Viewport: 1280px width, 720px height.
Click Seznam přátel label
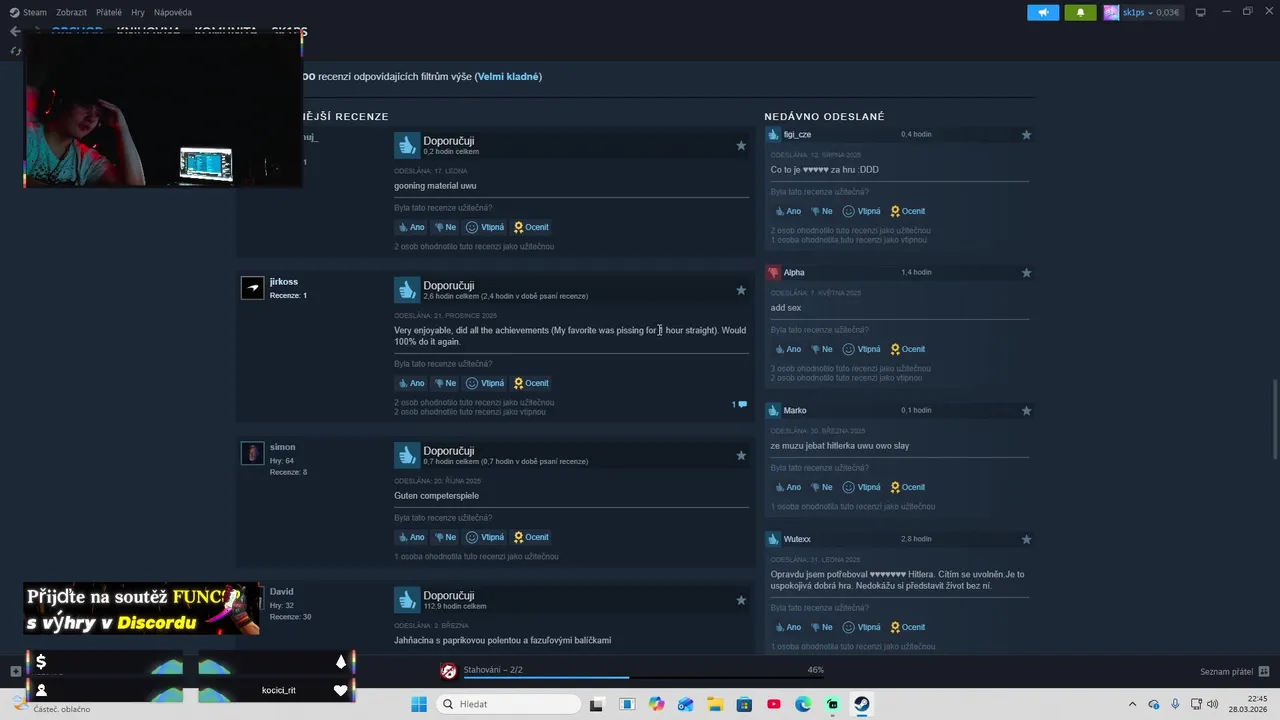pyautogui.click(x=1227, y=671)
